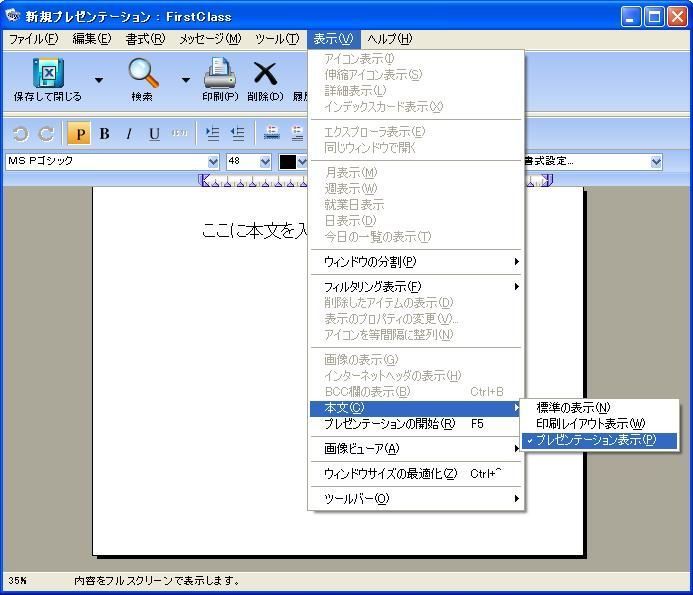Screen dimensions: 693x595
Task: Click the decrease indent icon
Action: tap(237, 134)
